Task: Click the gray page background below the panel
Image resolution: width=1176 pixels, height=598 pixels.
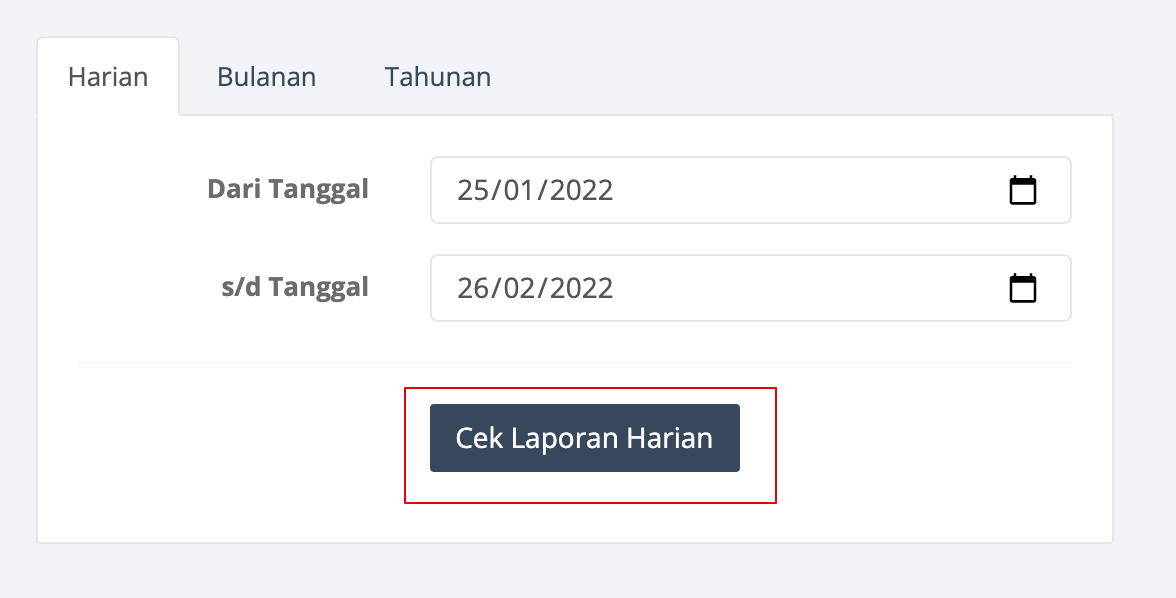Action: pos(575,572)
